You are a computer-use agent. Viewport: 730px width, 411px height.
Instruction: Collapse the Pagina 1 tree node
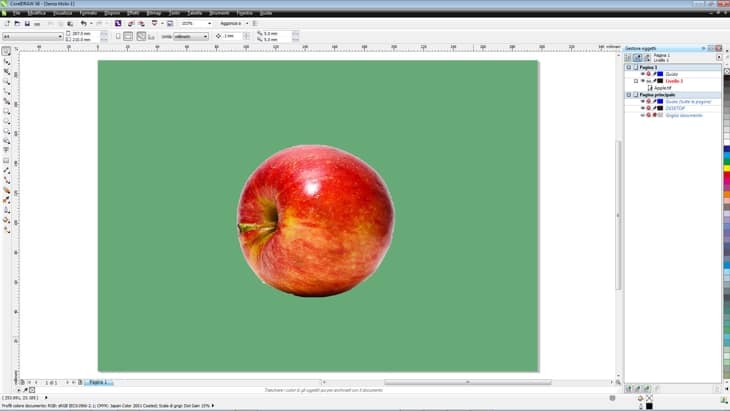point(629,67)
